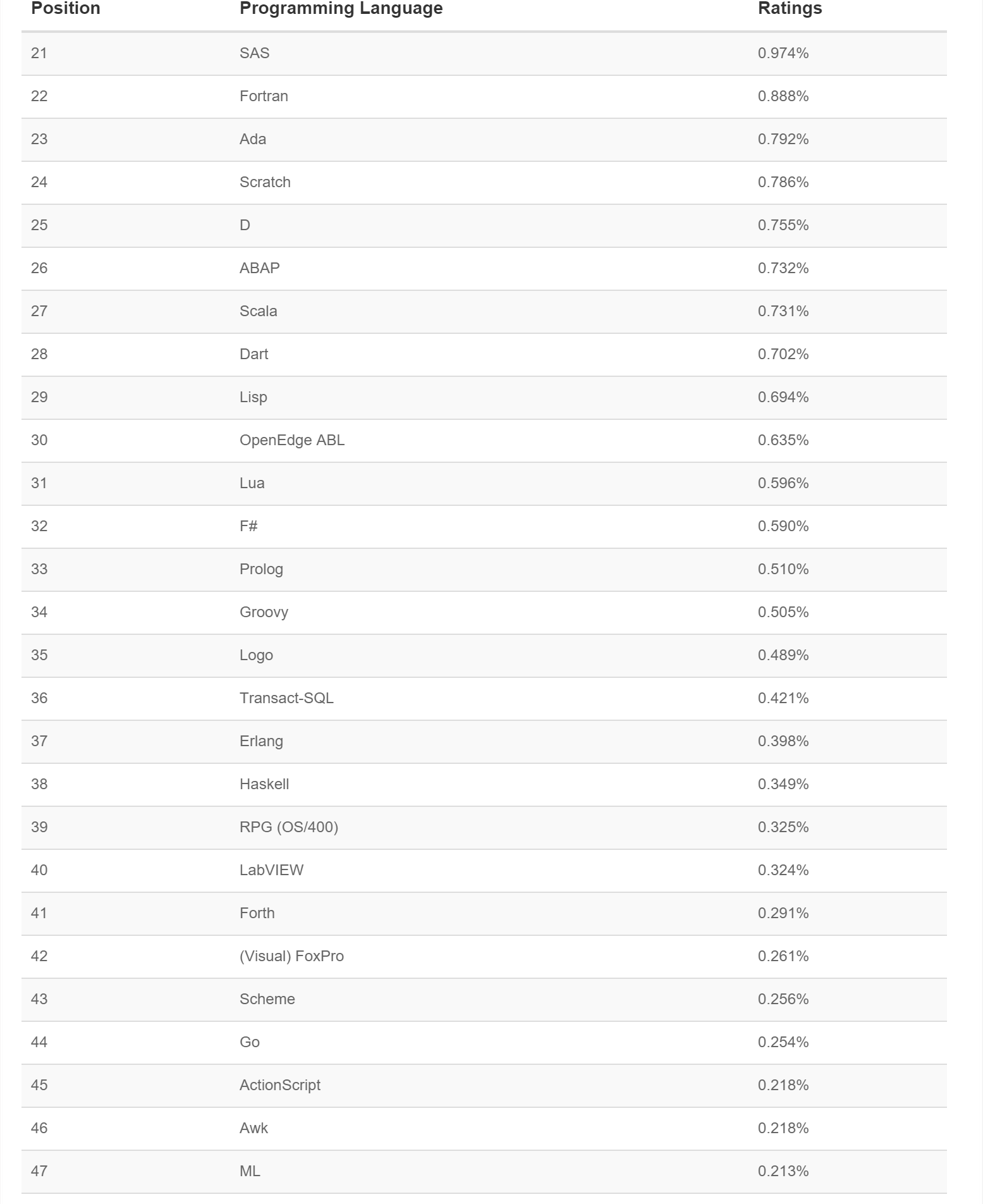Viewport: 983px width, 1204px height.
Task: Select the Transact-SQL language cell
Action: click(286, 698)
